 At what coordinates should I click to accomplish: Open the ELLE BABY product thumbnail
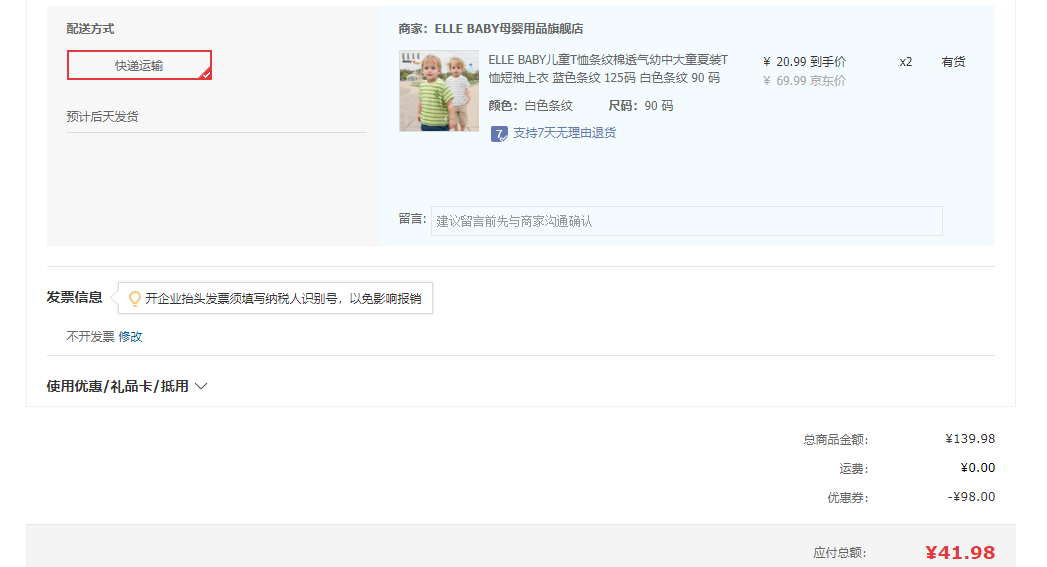click(439, 91)
